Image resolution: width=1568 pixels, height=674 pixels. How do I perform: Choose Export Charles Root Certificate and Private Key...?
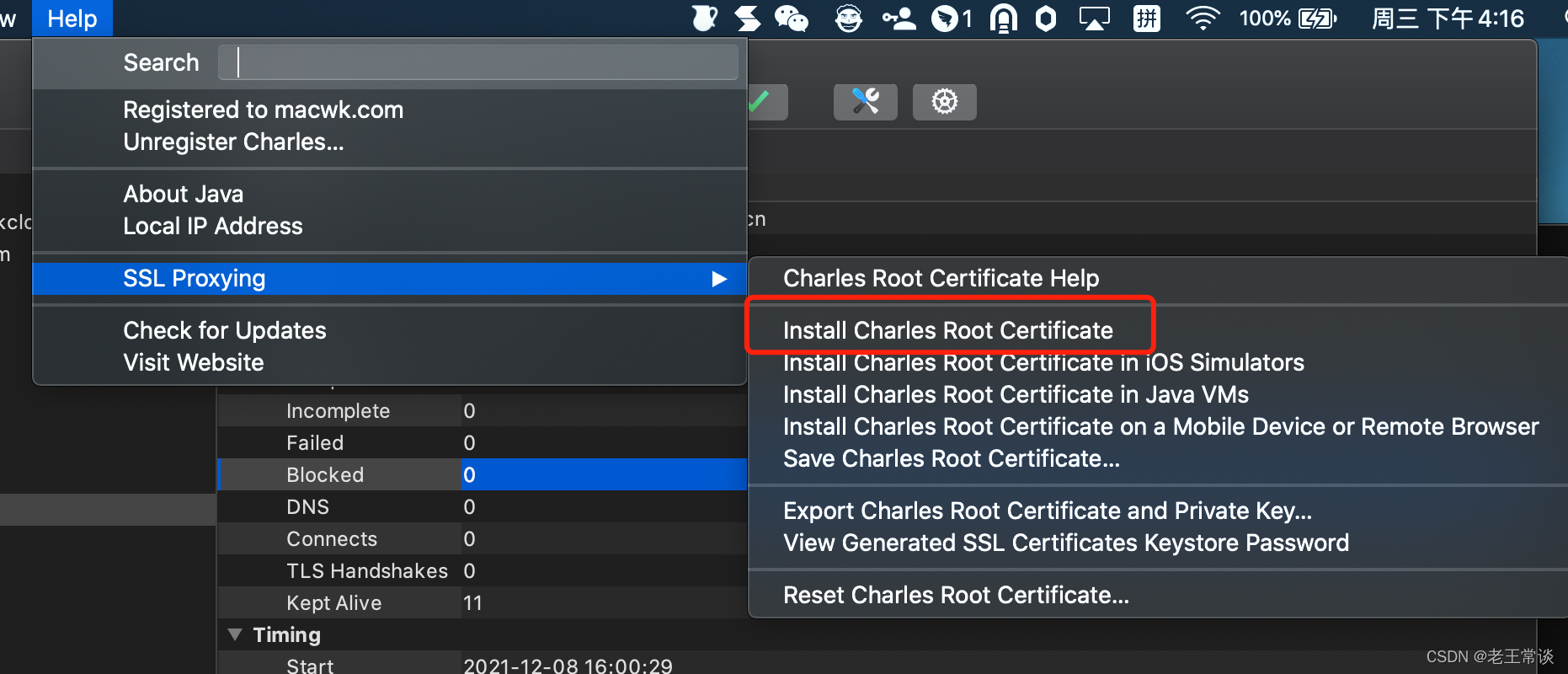[x=1048, y=511]
